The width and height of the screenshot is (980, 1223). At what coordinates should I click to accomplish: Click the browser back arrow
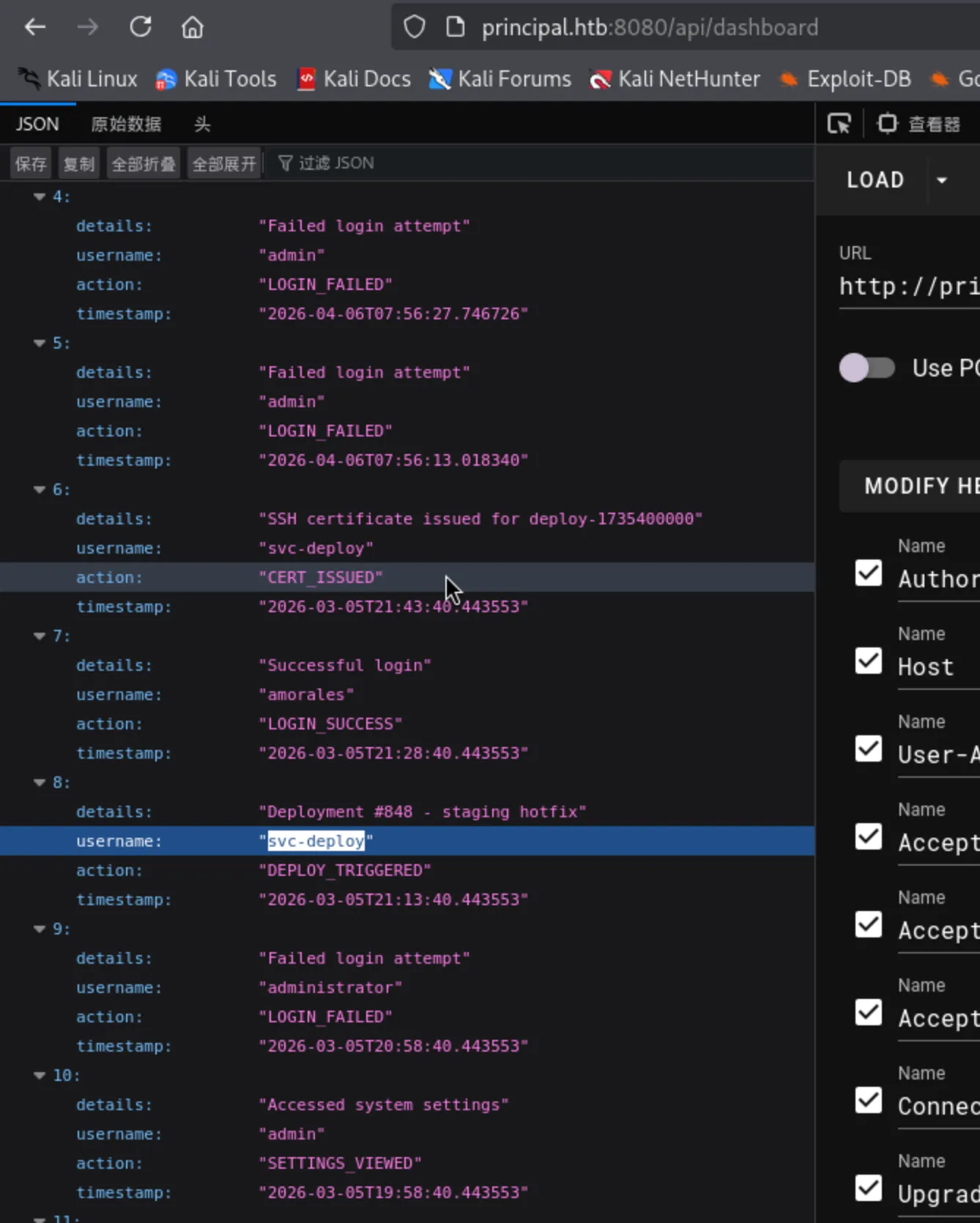coord(34,28)
